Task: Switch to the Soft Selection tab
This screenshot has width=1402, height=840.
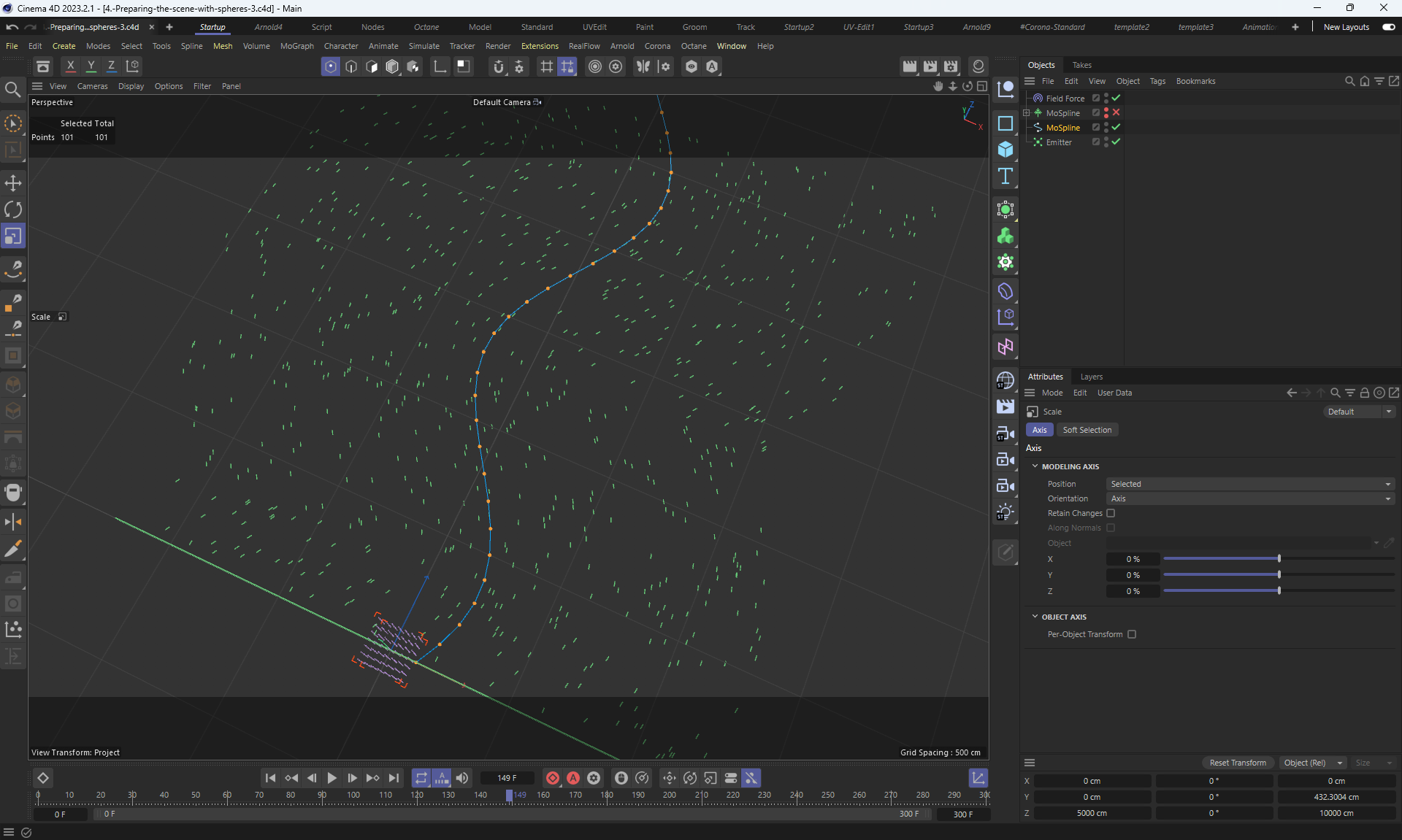Action: 1087,430
